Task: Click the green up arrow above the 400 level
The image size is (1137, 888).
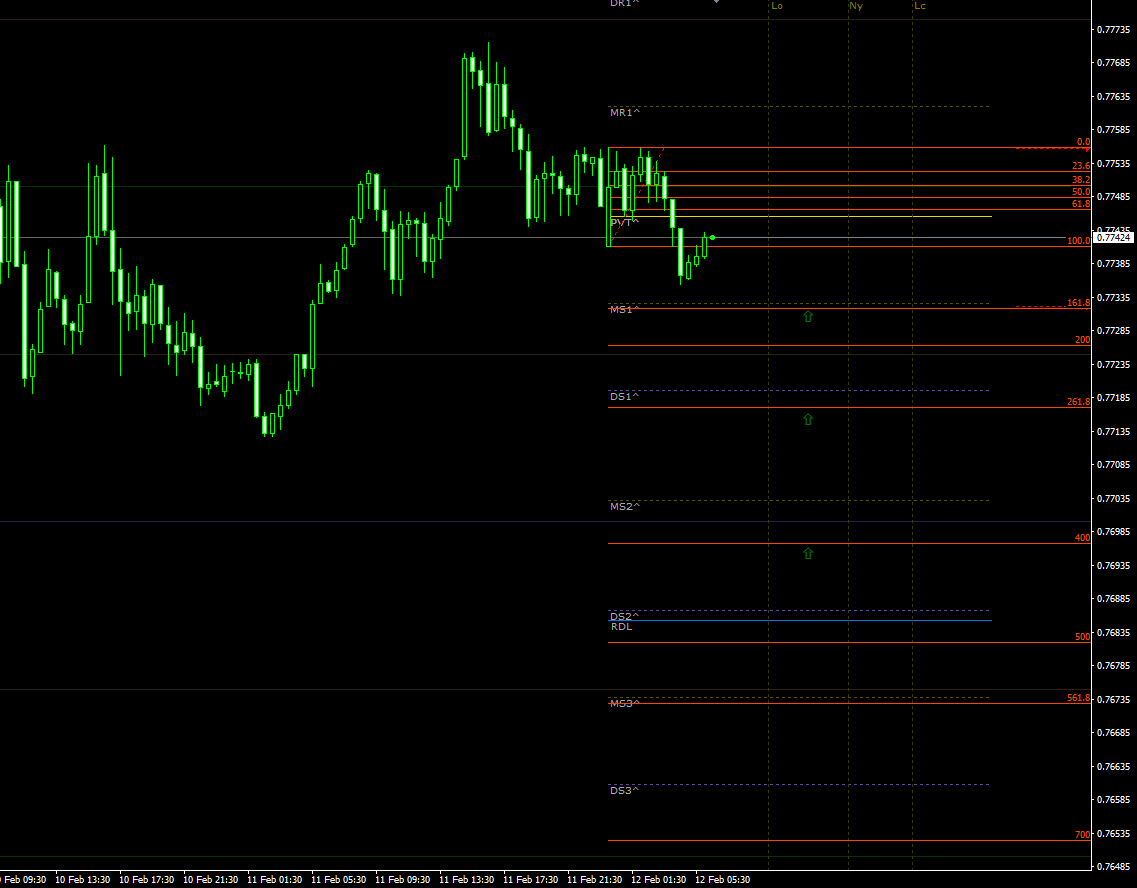Action: tap(808, 552)
